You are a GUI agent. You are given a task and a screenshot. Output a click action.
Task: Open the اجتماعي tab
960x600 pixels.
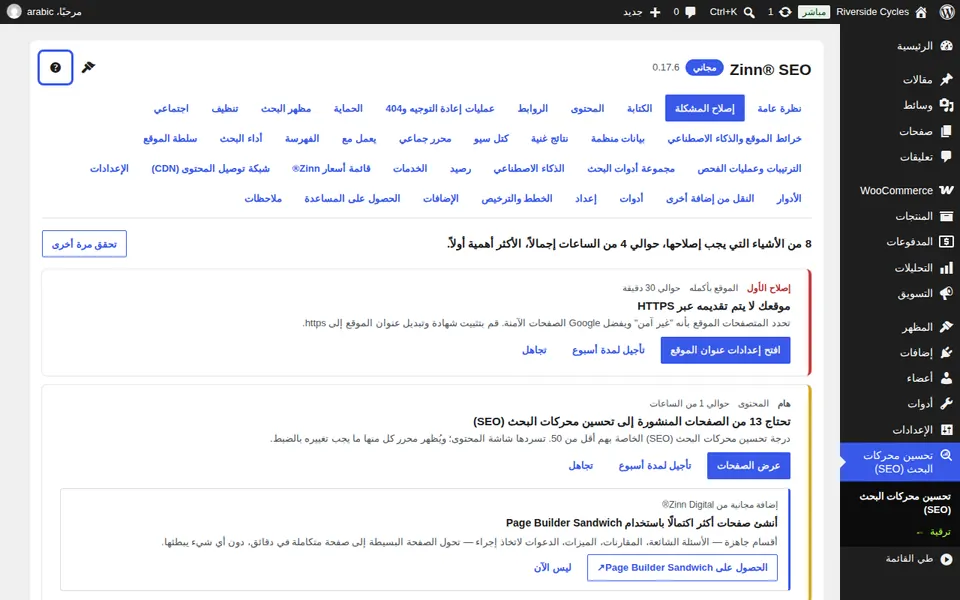click(x=171, y=108)
